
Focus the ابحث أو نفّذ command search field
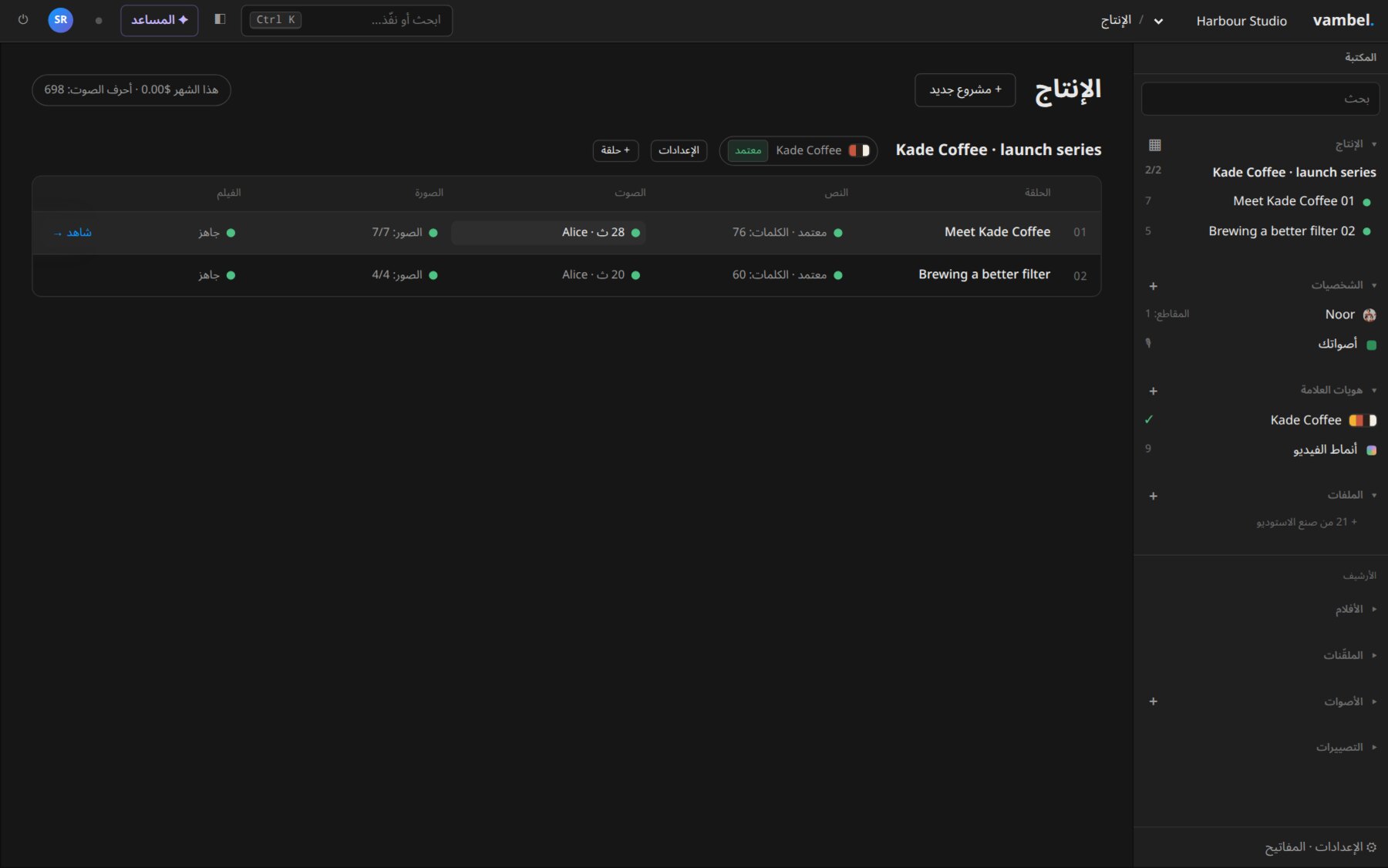347,20
